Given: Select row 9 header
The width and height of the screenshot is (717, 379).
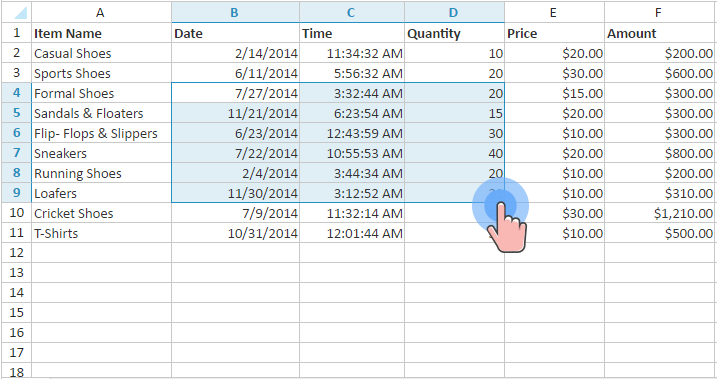Looking at the screenshot, I should click(16, 193).
